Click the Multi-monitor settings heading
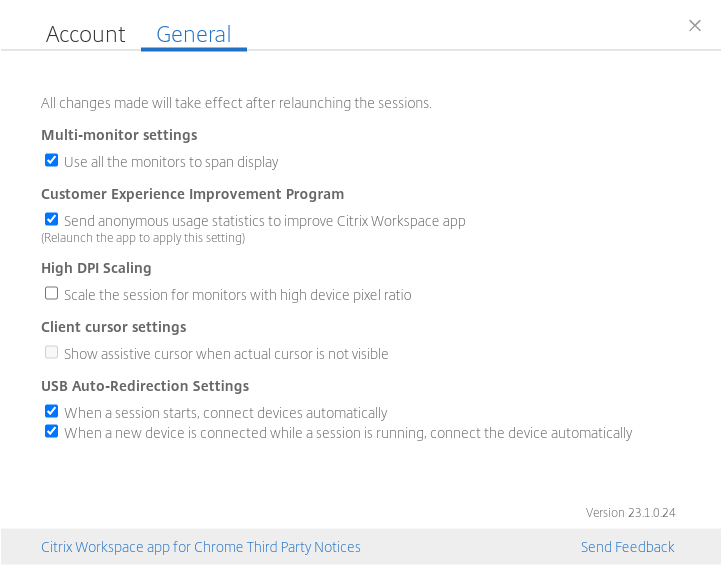The image size is (721, 565). (119, 135)
